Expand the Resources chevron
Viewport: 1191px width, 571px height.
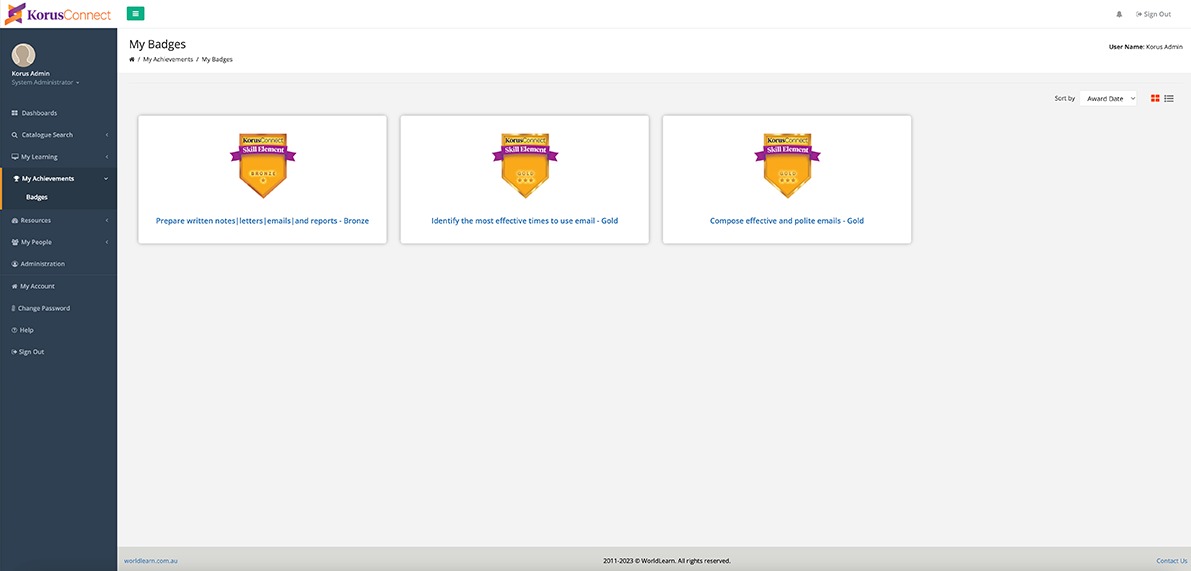(x=106, y=220)
